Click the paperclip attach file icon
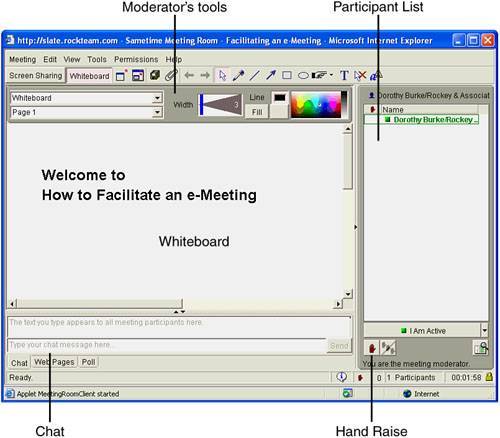Image resolution: width=500 pixels, height=438 pixels. click(171, 75)
